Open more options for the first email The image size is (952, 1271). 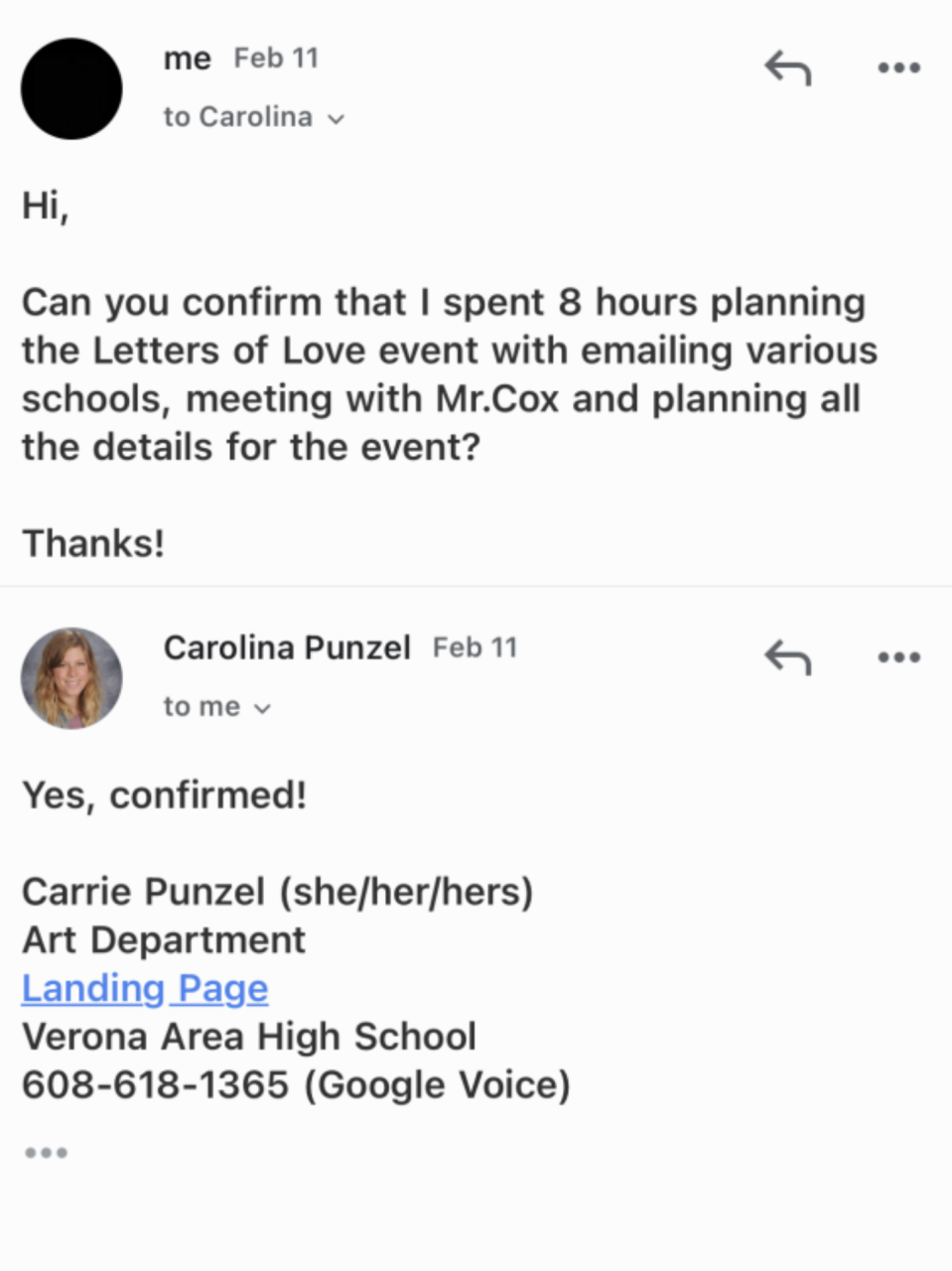(899, 69)
